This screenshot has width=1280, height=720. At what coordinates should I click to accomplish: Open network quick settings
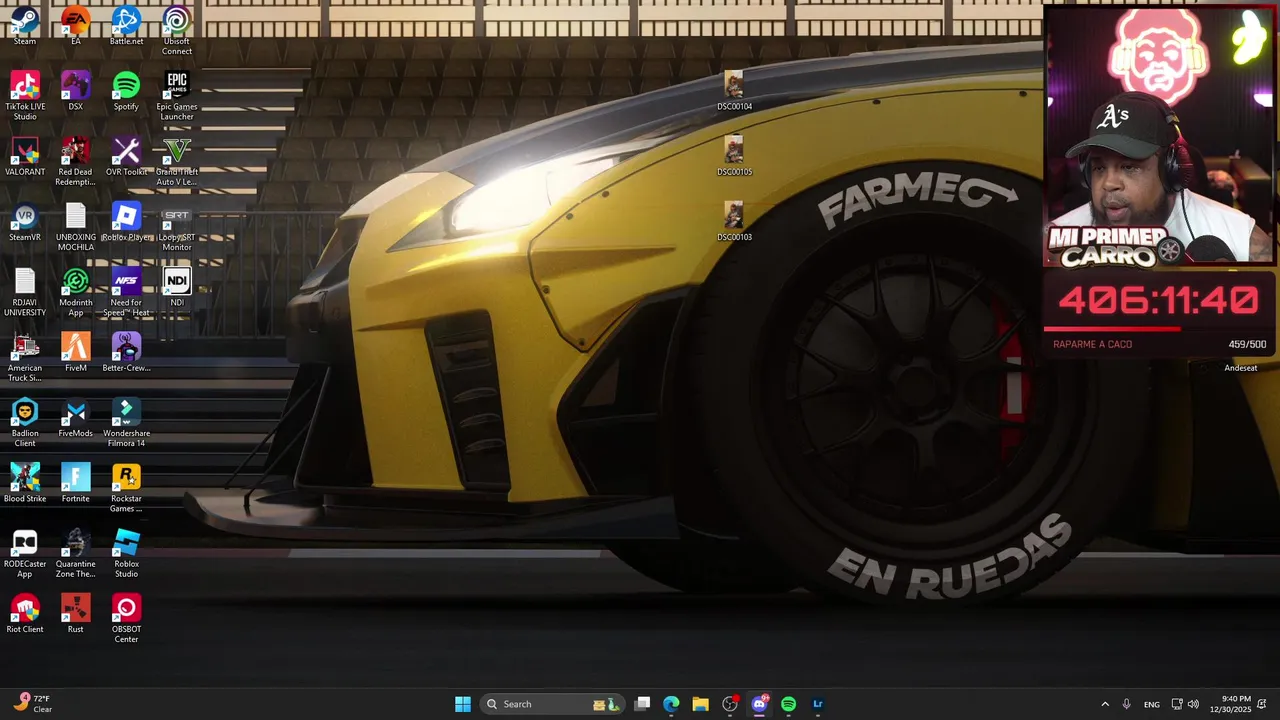[x=1177, y=704]
